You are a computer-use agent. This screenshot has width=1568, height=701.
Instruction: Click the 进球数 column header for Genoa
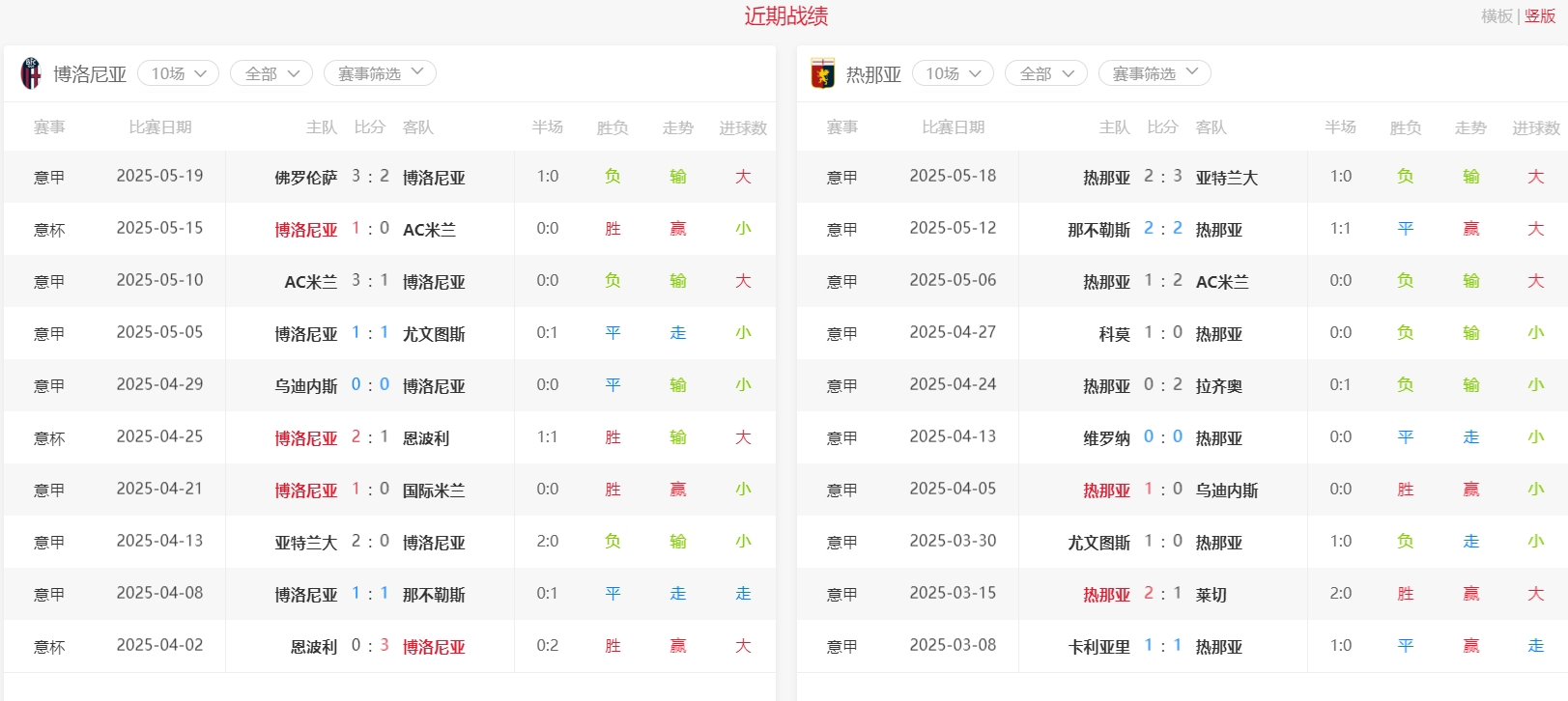point(1535,127)
